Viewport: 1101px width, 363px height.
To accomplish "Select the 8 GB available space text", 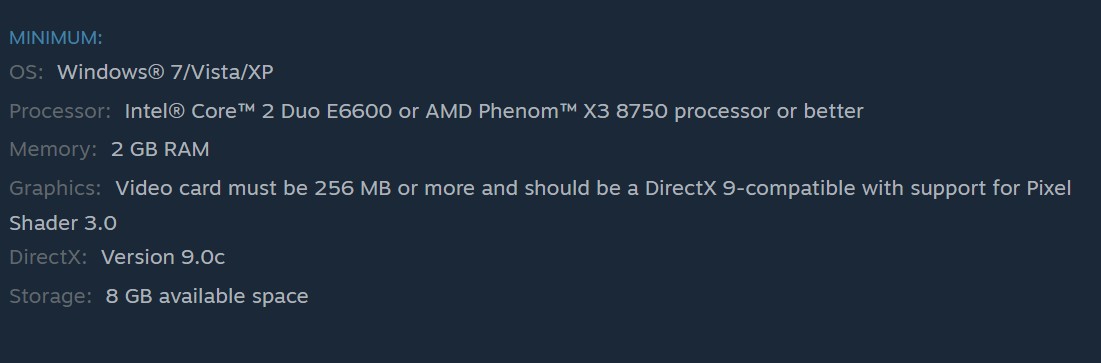I will click(206, 296).
